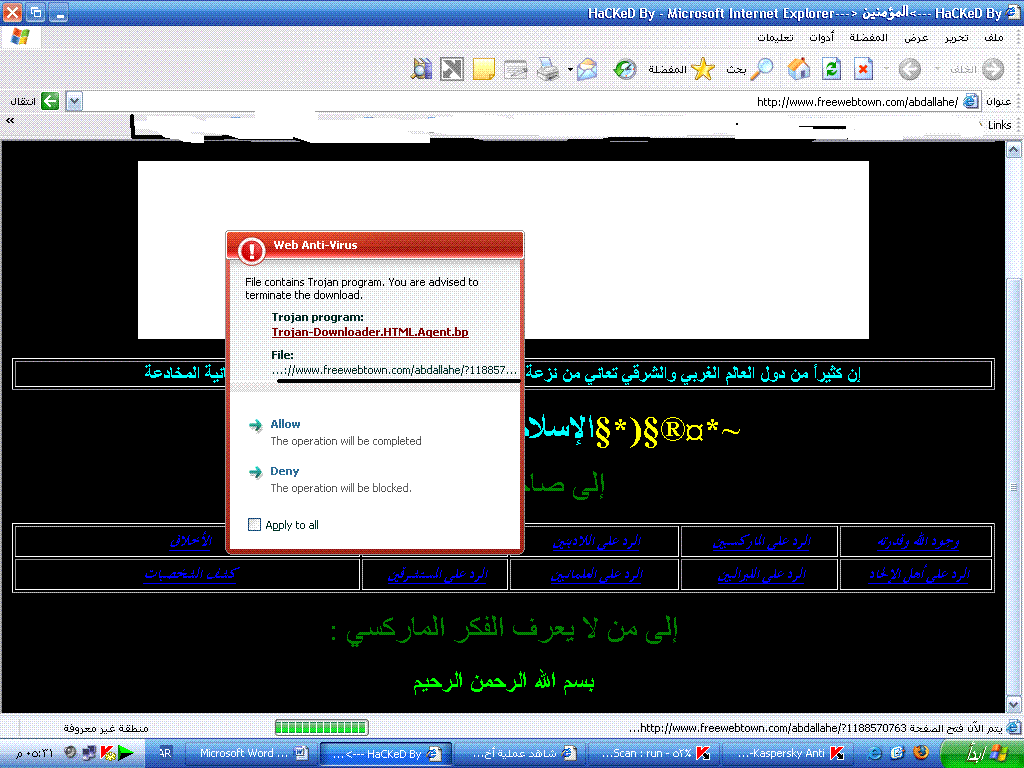
Task: Print the page using the printer icon
Action: 548,69
